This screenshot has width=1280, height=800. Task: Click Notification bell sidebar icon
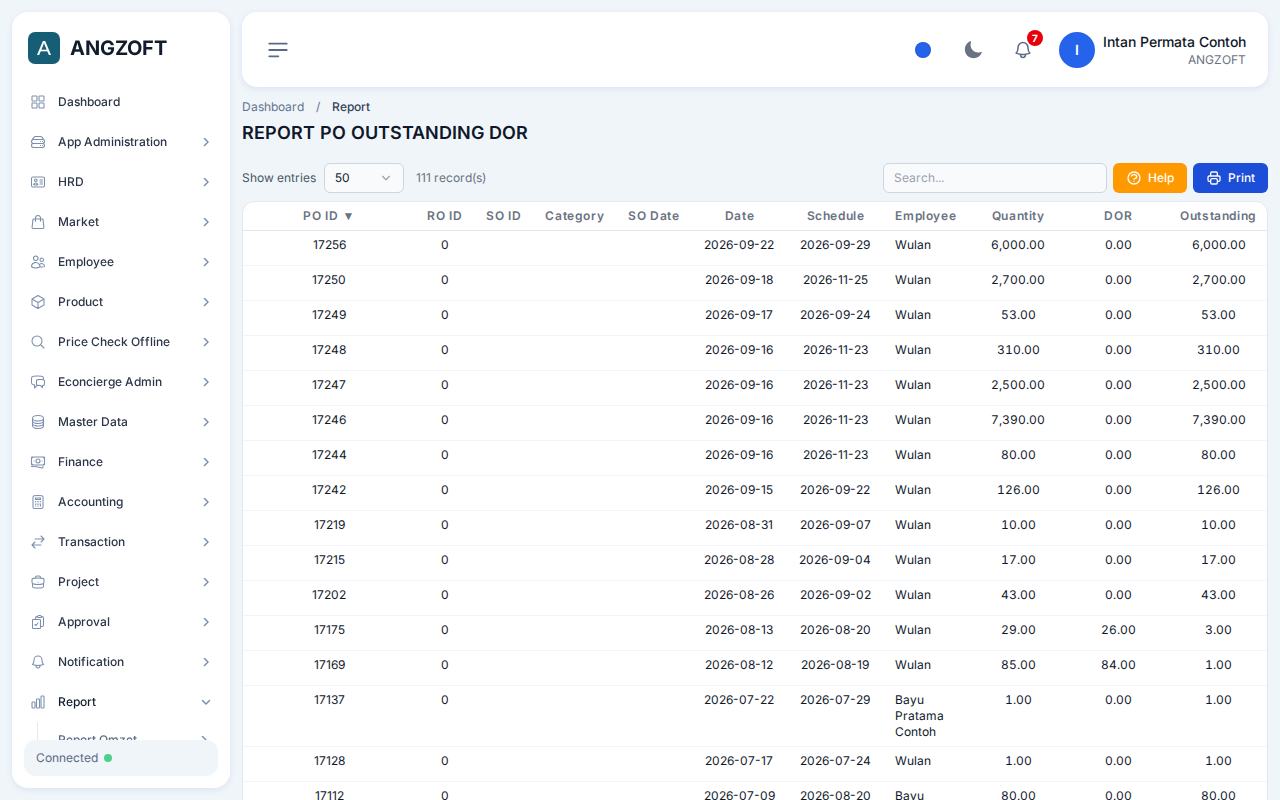coord(38,662)
